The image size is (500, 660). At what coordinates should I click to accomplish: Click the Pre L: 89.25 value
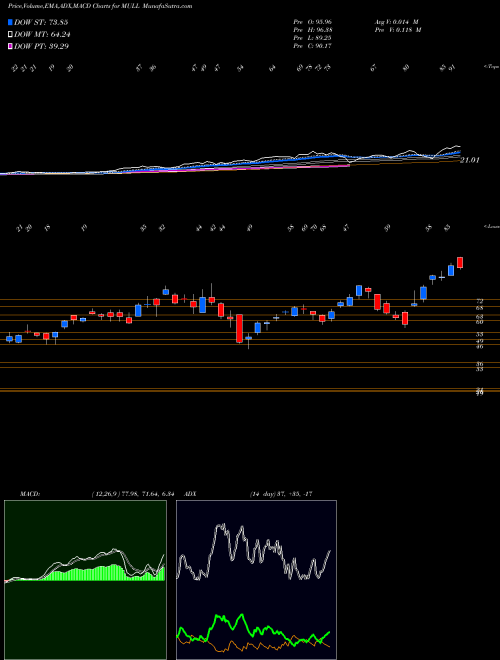tap(313, 38)
